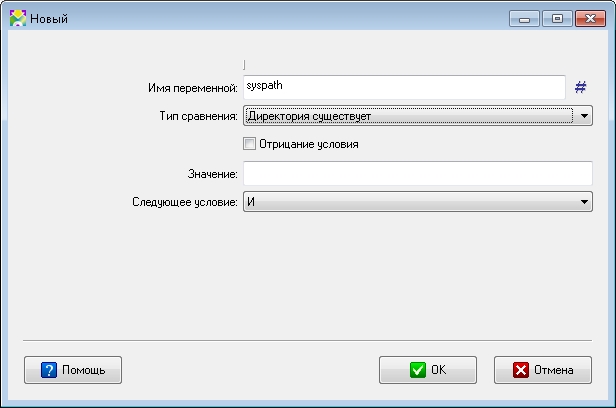Viewport: 616px width, 408px height.
Task: Click into the empty Значение input field
Action: pos(418,173)
